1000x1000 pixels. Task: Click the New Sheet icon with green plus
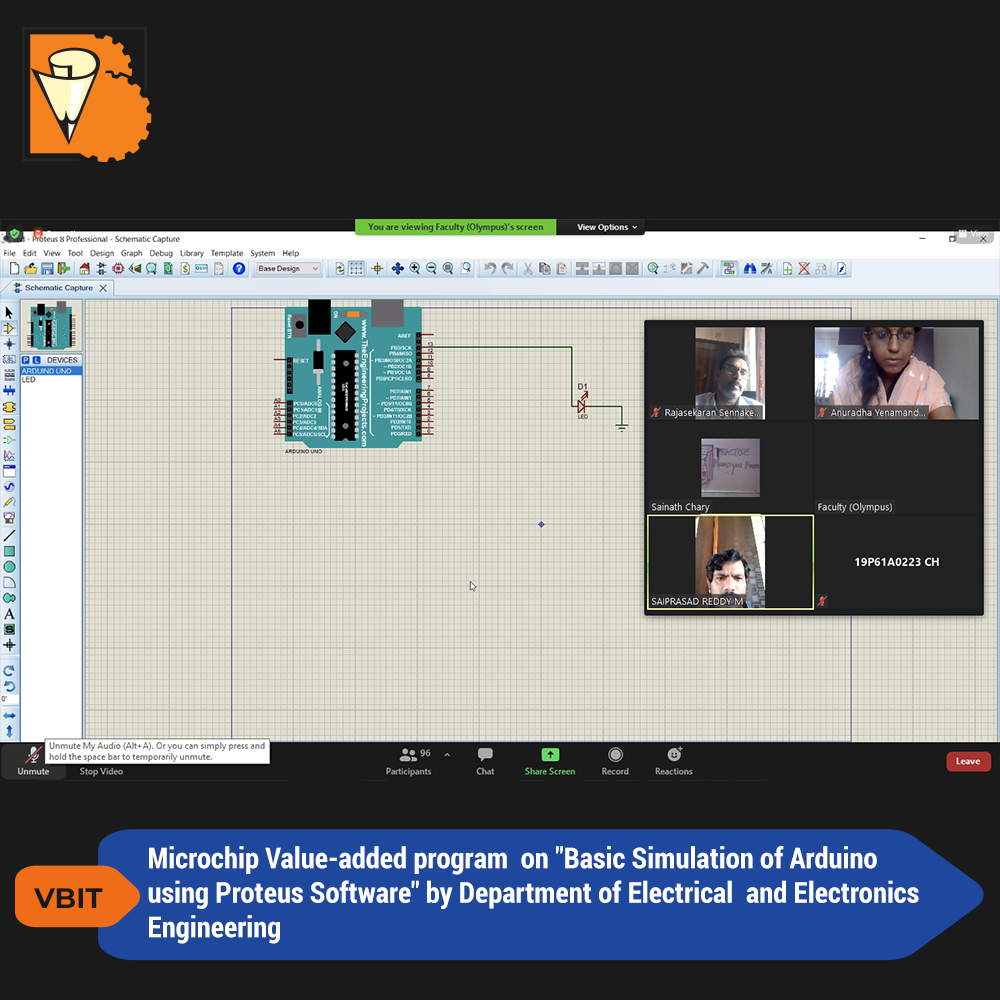click(788, 268)
